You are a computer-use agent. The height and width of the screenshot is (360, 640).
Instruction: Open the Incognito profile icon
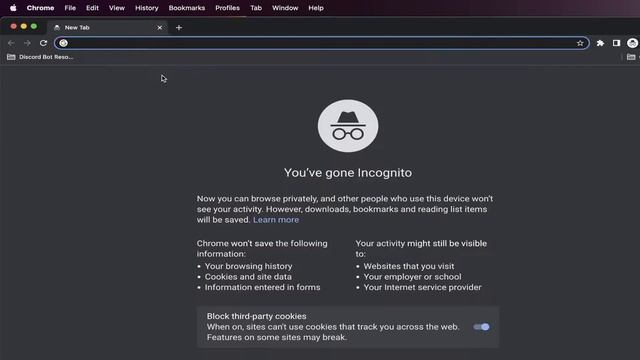632,43
